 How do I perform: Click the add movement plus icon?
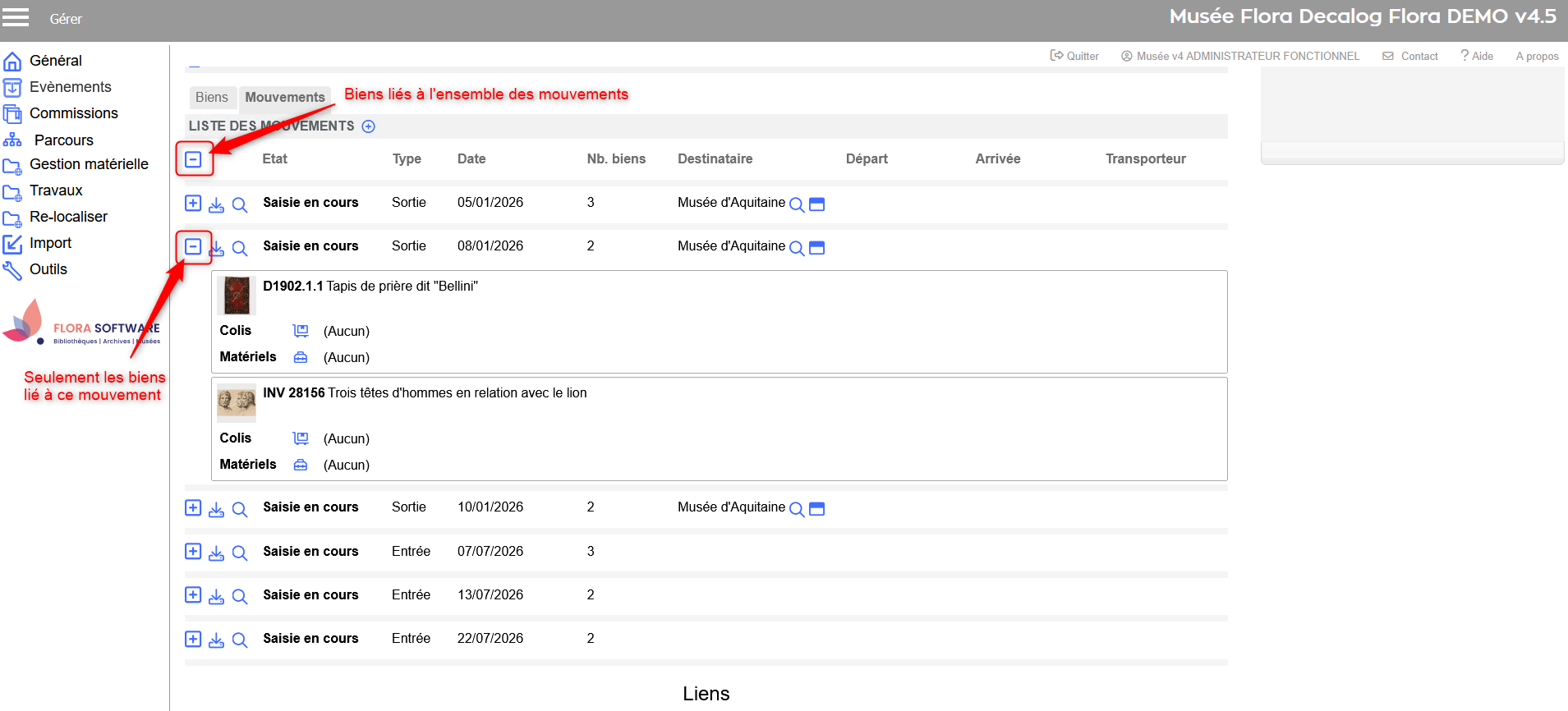pyautogui.click(x=369, y=126)
